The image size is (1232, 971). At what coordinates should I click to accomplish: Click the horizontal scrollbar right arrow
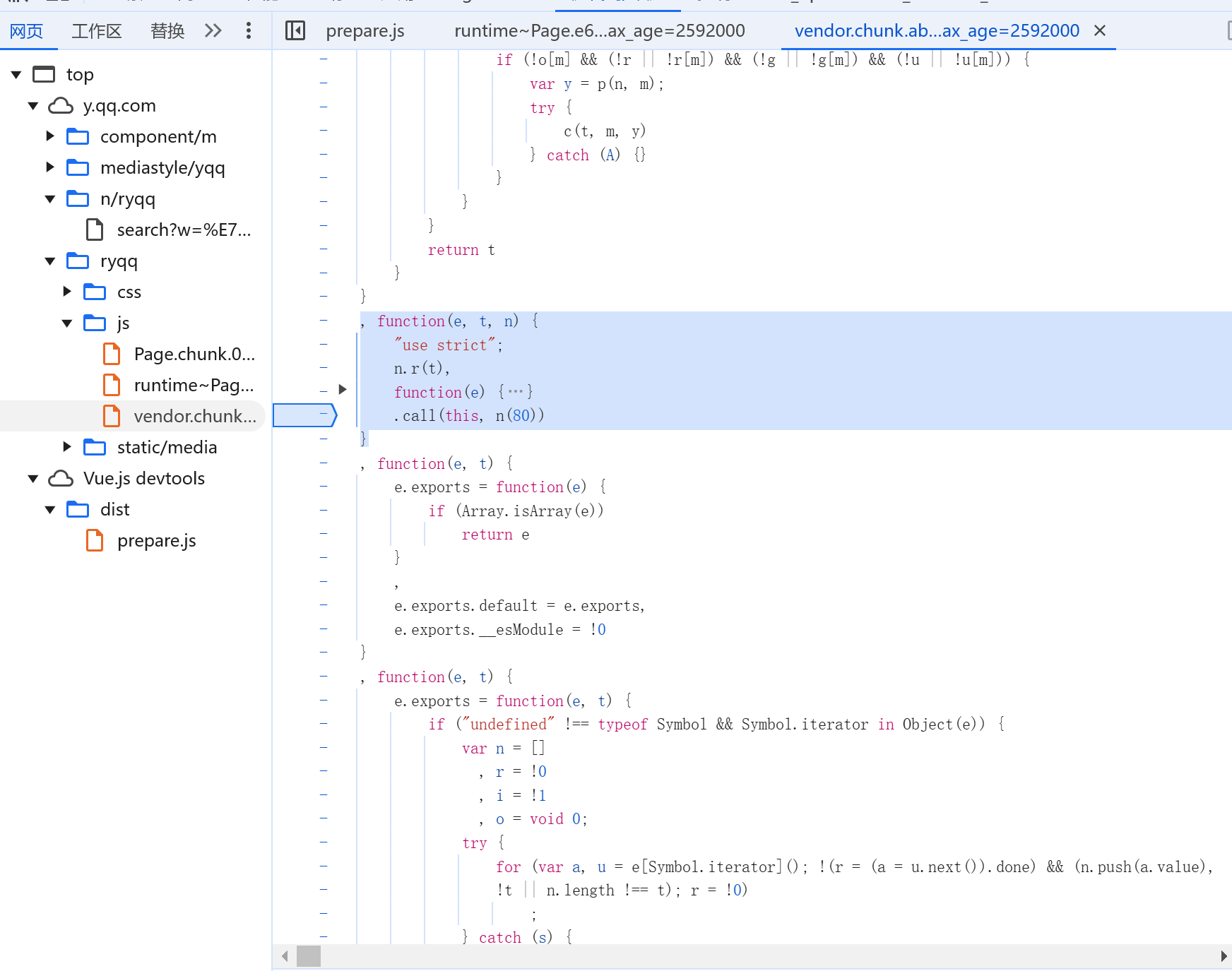1224,956
